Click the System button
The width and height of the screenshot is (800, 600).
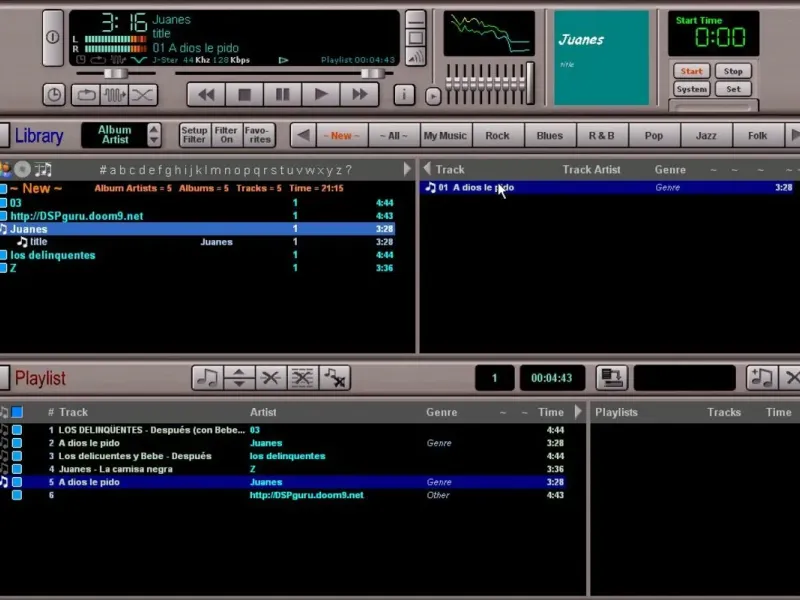point(691,89)
